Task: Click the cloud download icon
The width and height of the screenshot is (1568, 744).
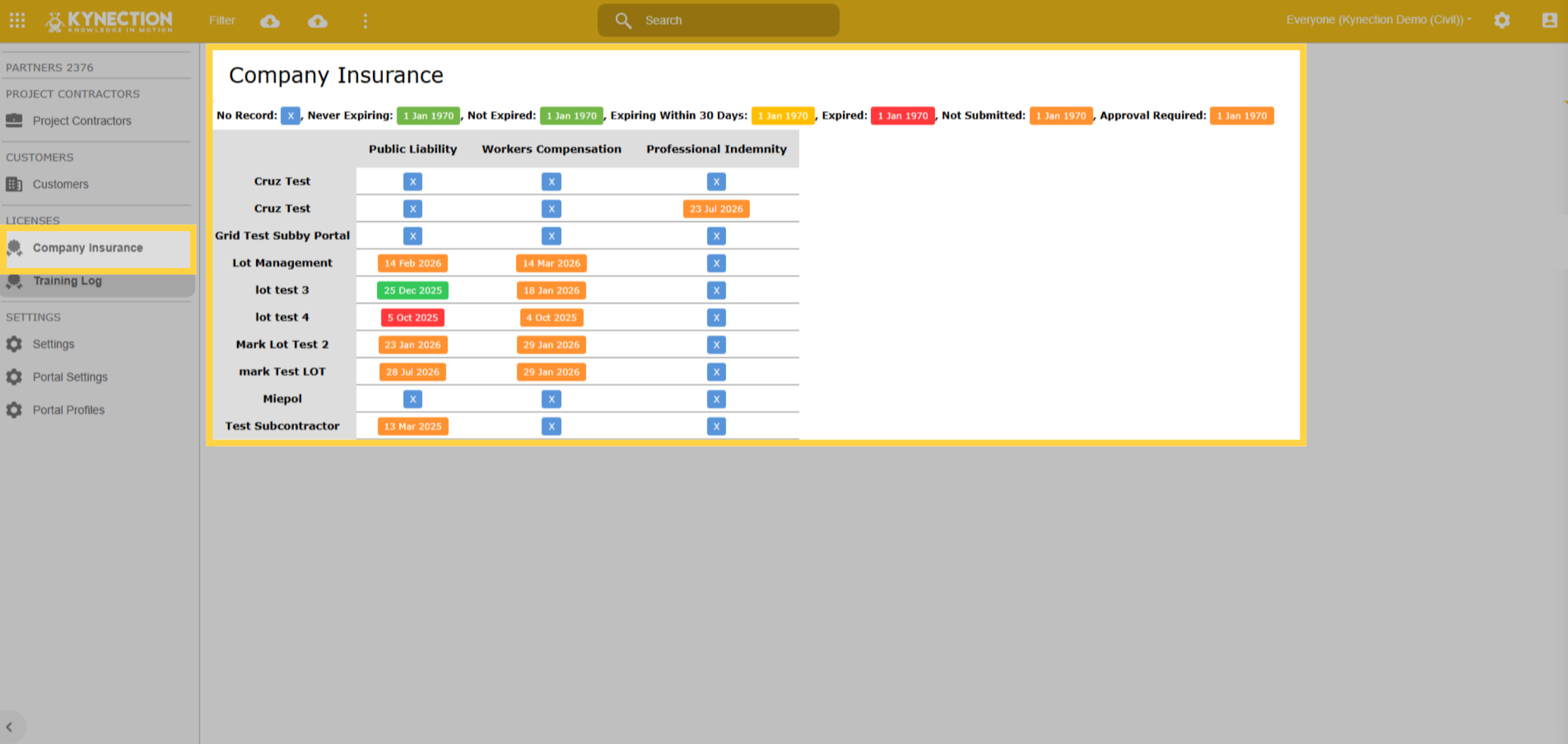Action: [270, 21]
